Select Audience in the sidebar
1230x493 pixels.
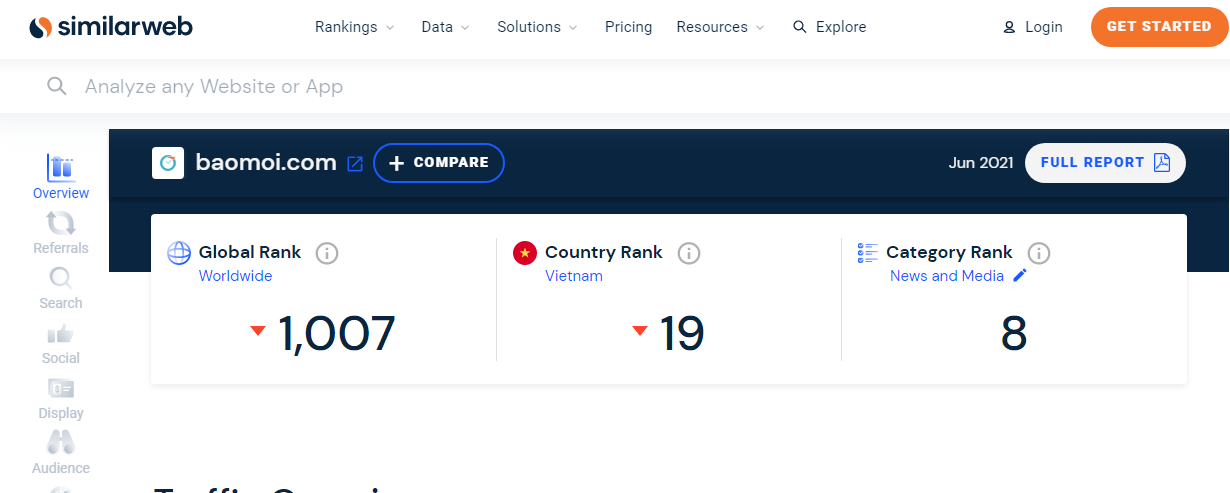(x=61, y=453)
